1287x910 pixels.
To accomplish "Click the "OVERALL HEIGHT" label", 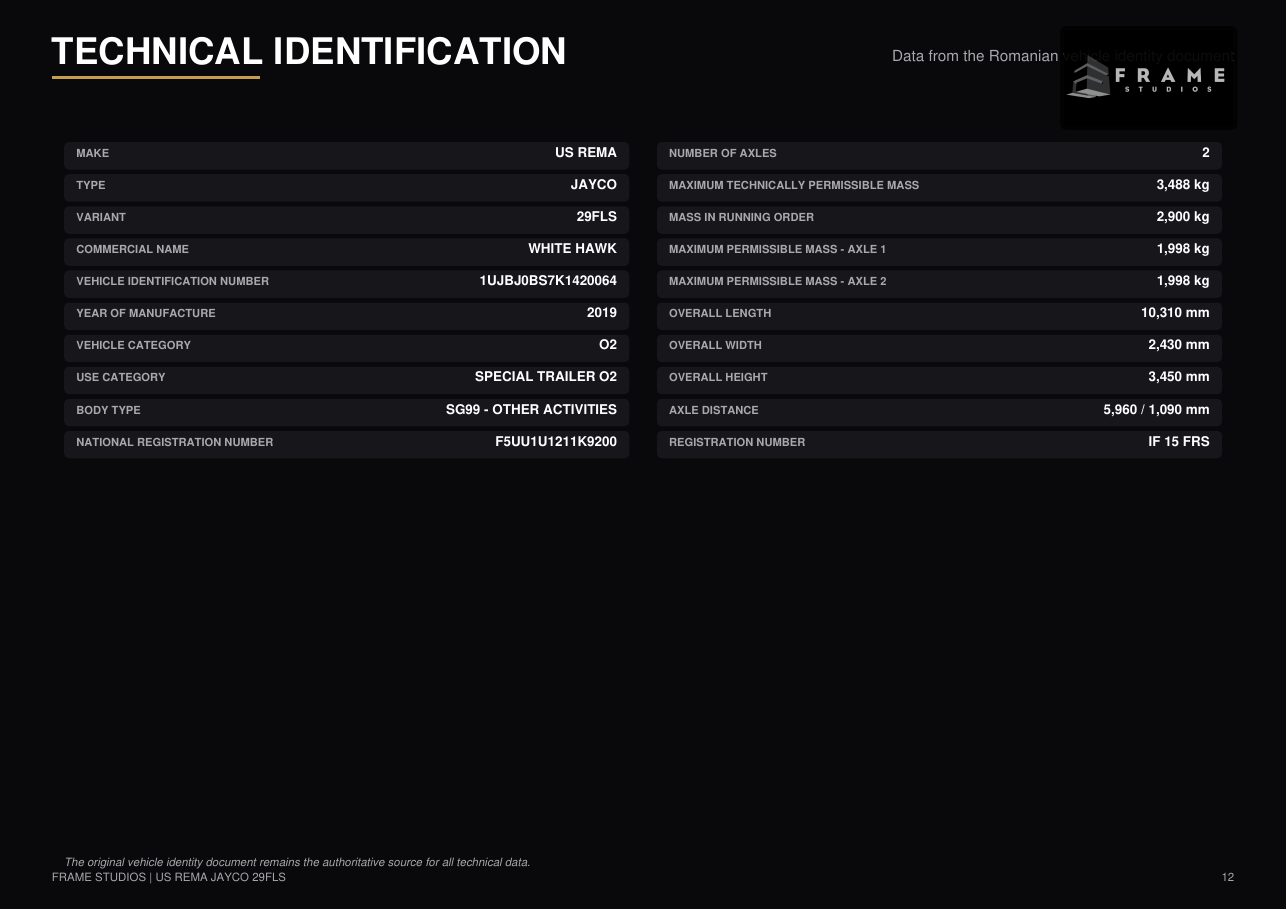I will (x=718, y=377).
